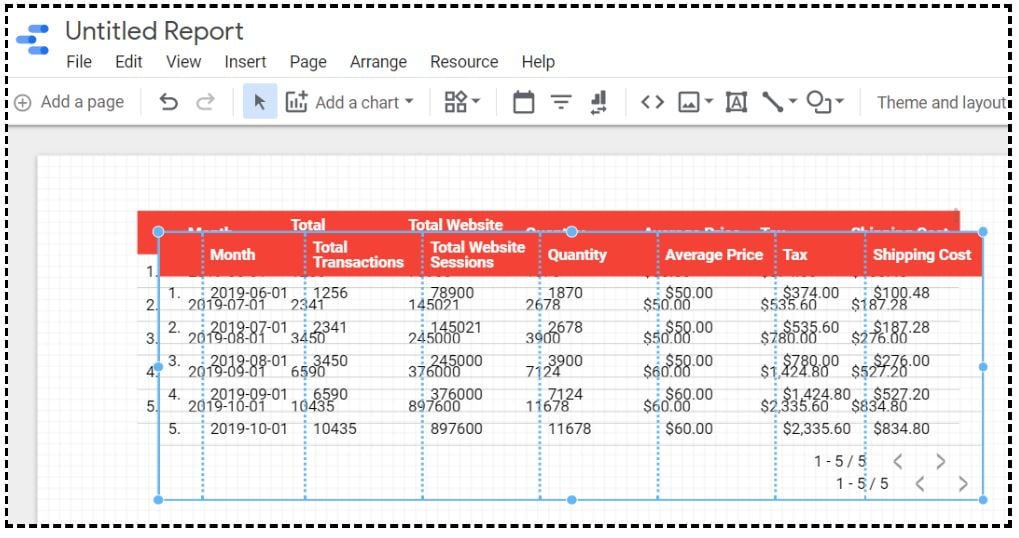
Task: Insert a filter control
Action: pyautogui.click(x=561, y=102)
